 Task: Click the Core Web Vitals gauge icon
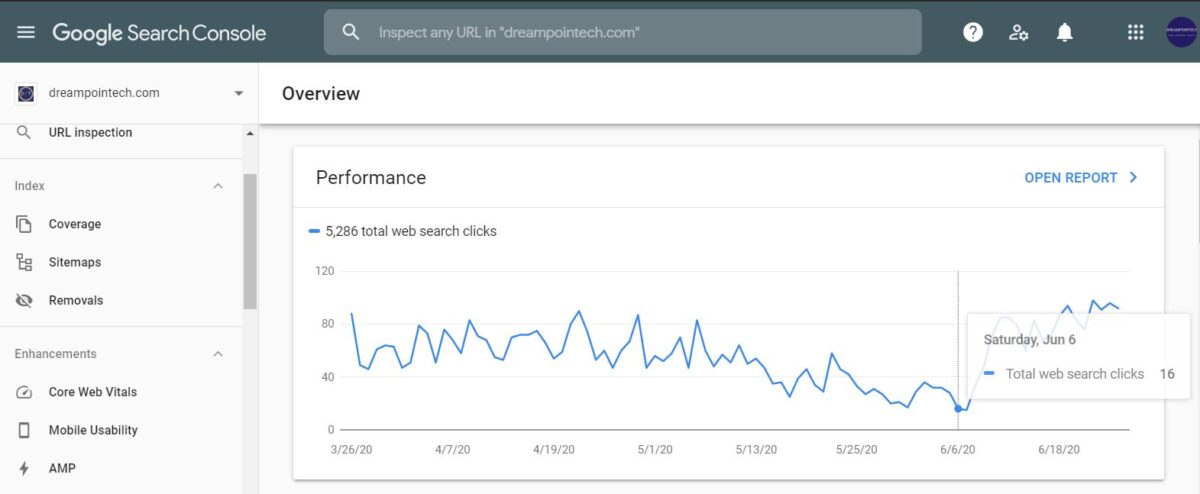(25, 392)
